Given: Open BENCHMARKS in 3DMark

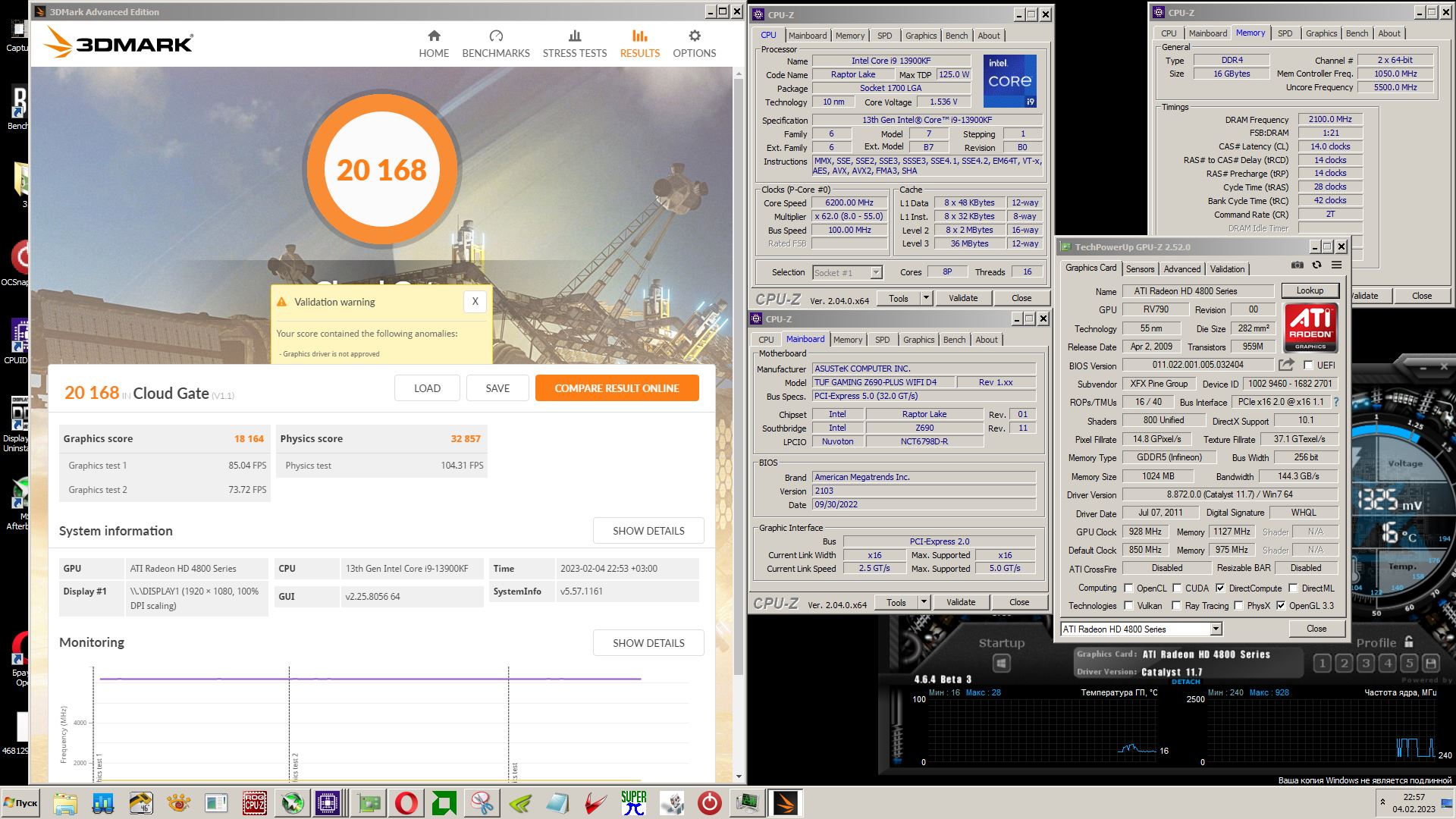Looking at the screenshot, I should click(496, 44).
